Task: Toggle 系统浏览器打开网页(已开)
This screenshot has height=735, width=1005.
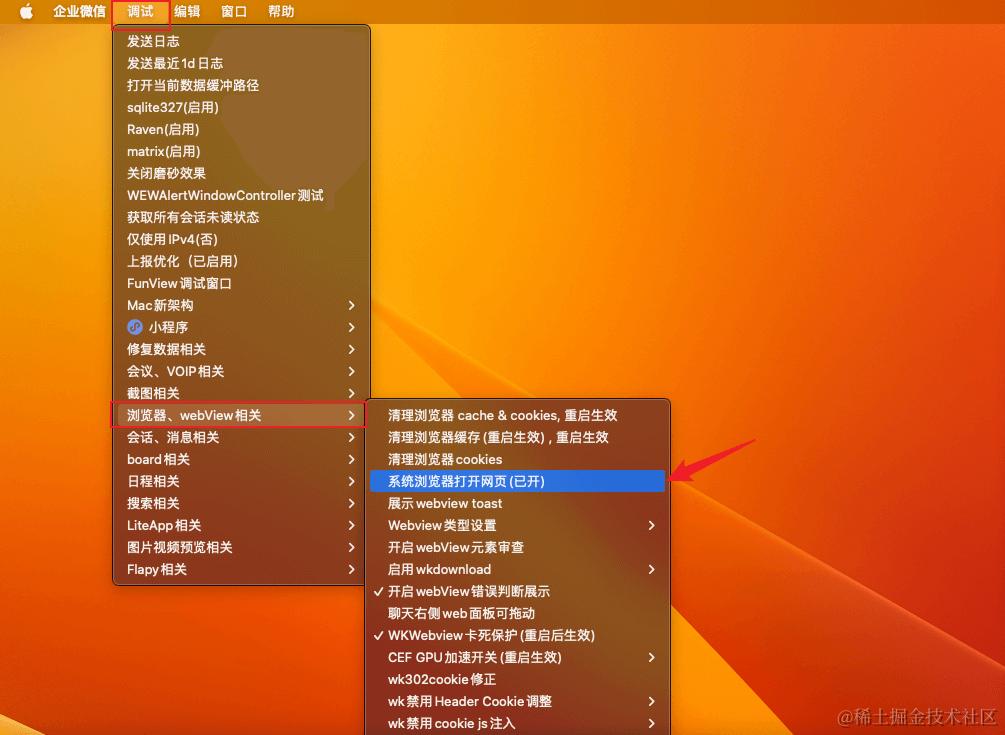Action: 518,481
